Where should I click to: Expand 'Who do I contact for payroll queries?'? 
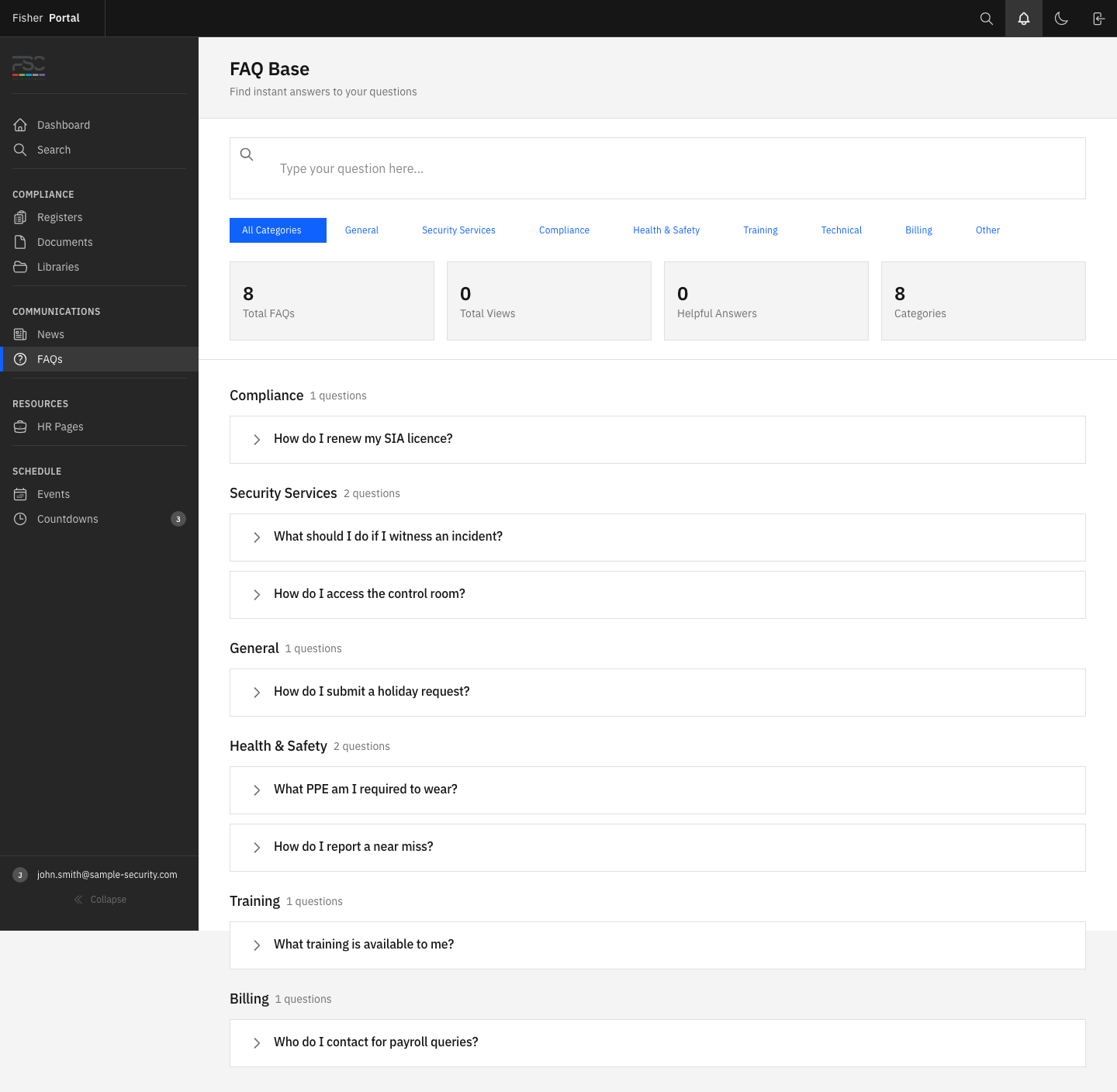(375, 1042)
